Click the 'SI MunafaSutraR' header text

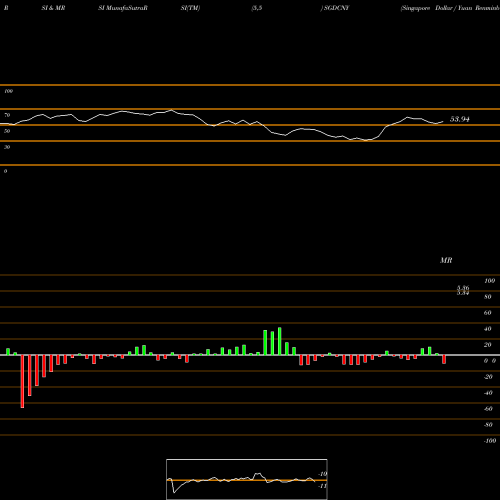tap(123, 8)
